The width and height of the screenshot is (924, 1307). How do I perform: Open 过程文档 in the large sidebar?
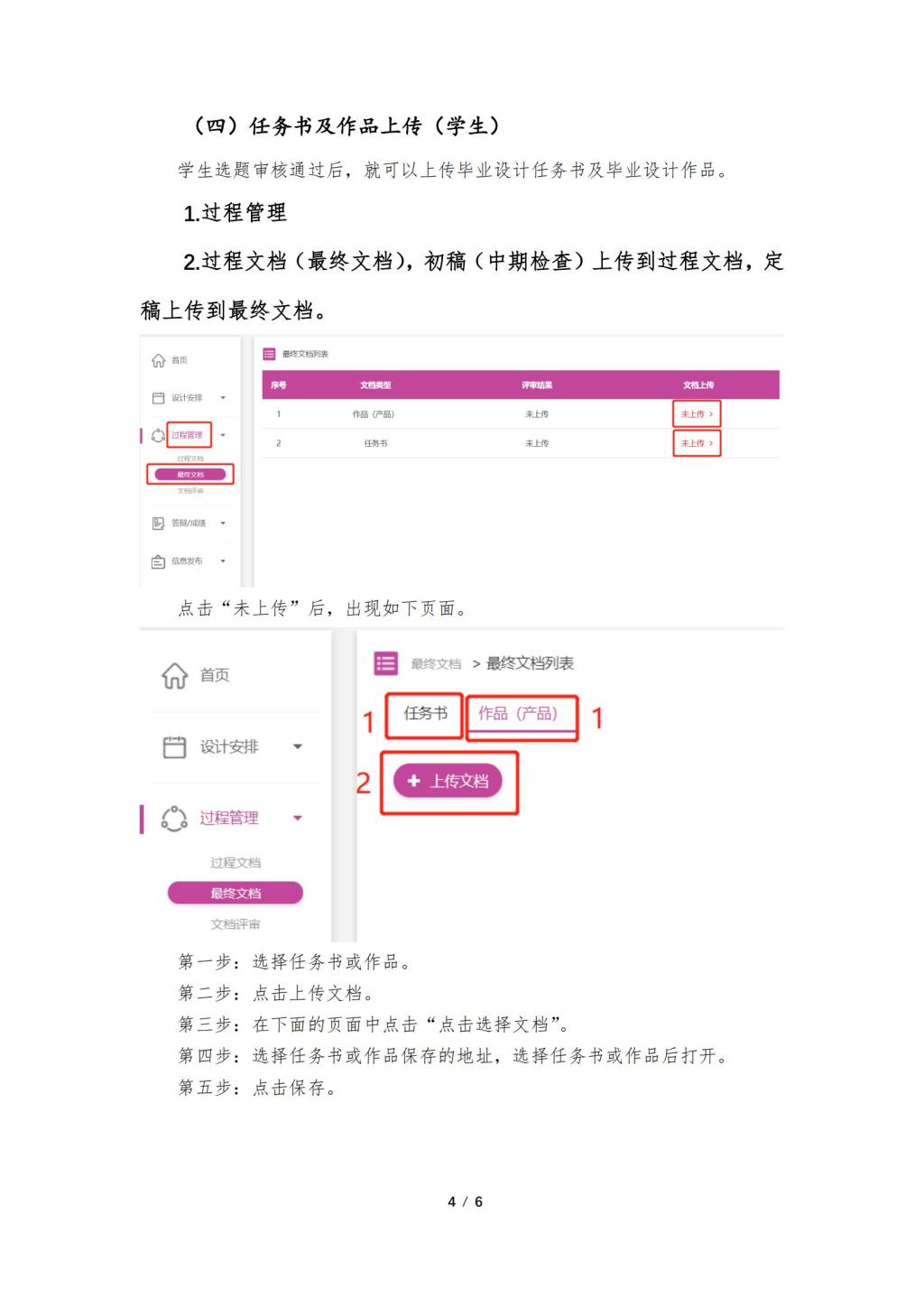coord(236,863)
